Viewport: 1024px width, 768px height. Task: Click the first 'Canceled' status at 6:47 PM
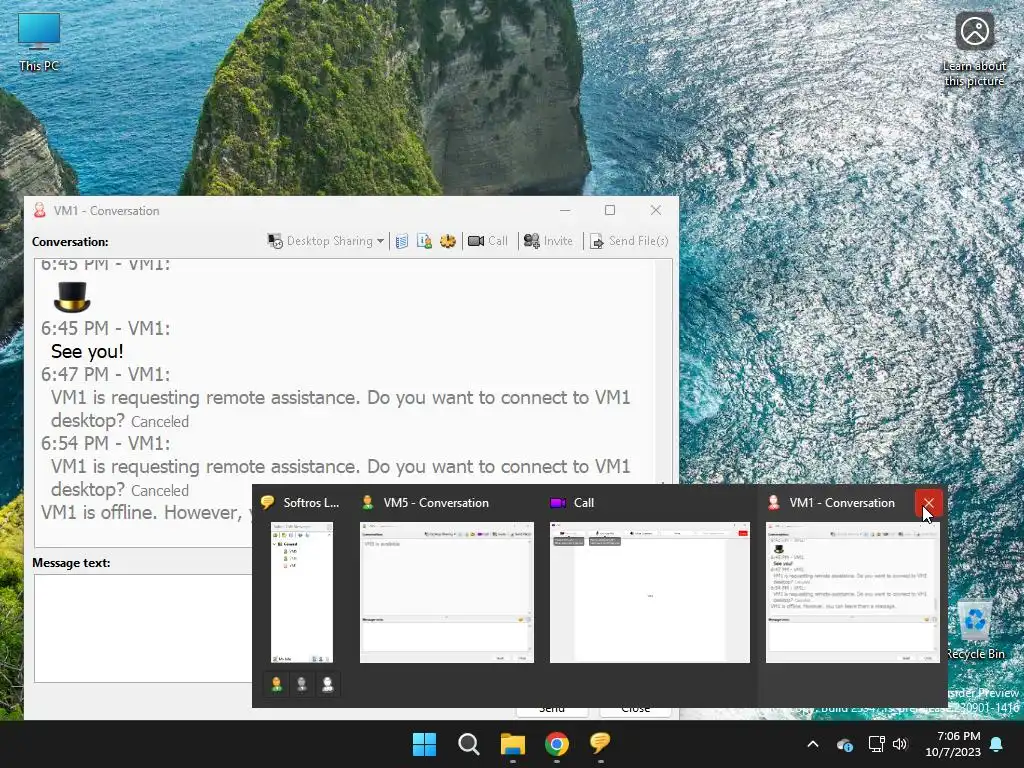coord(160,422)
